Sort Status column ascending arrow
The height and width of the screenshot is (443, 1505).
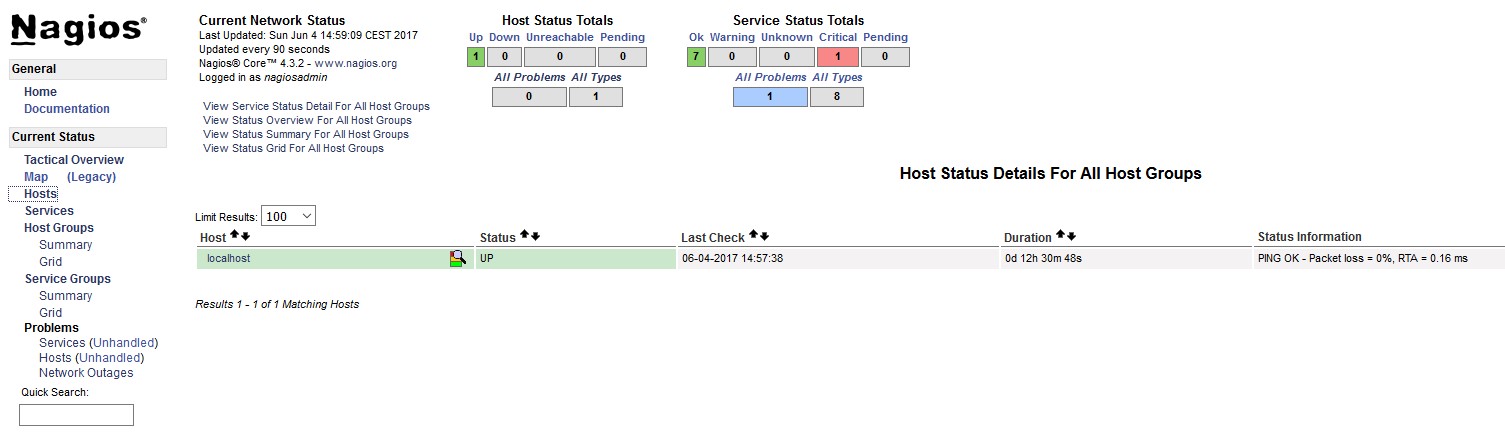point(523,236)
